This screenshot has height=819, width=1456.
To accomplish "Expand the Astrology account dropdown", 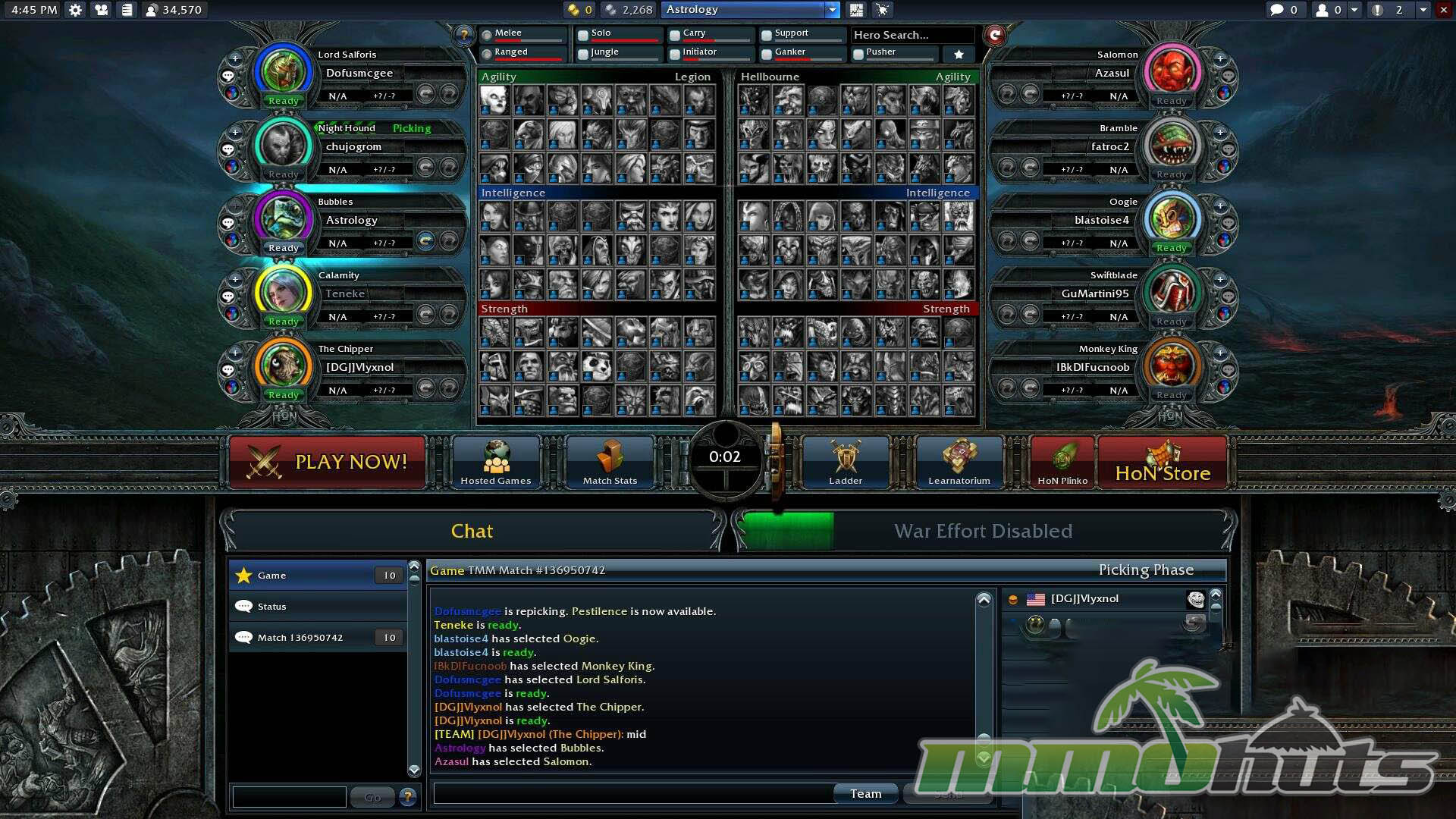I will click(832, 10).
